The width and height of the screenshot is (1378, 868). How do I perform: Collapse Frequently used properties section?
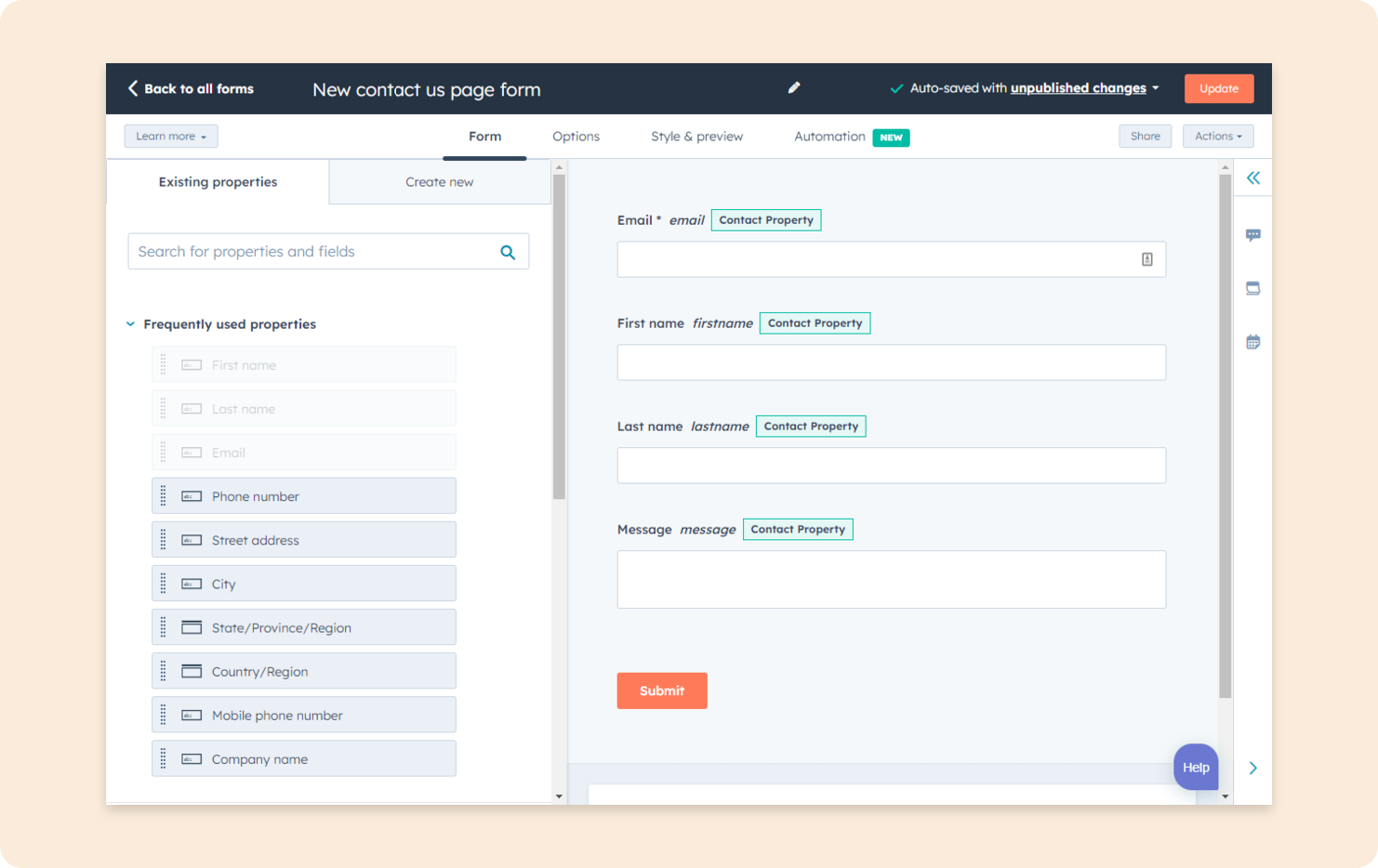pos(130,324)
